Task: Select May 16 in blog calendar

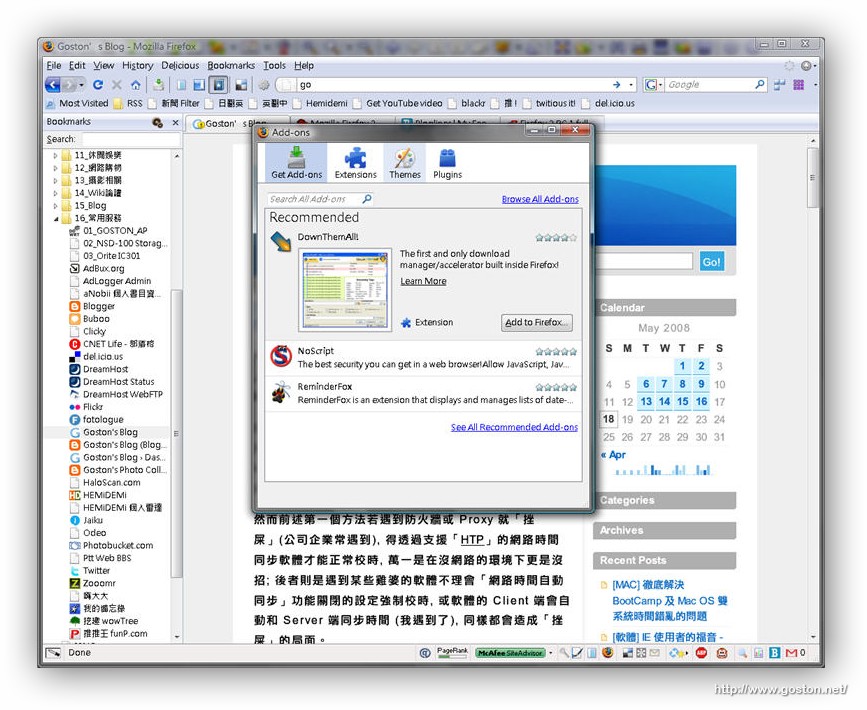Action: pos(701,401)
